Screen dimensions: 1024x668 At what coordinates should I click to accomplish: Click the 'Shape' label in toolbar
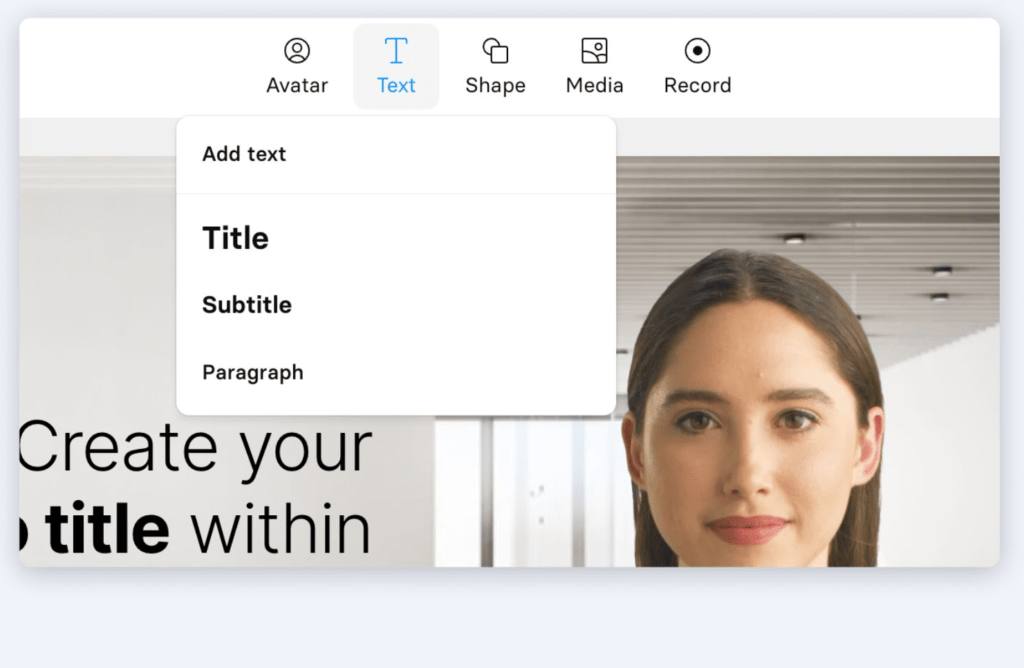point(495,86)
